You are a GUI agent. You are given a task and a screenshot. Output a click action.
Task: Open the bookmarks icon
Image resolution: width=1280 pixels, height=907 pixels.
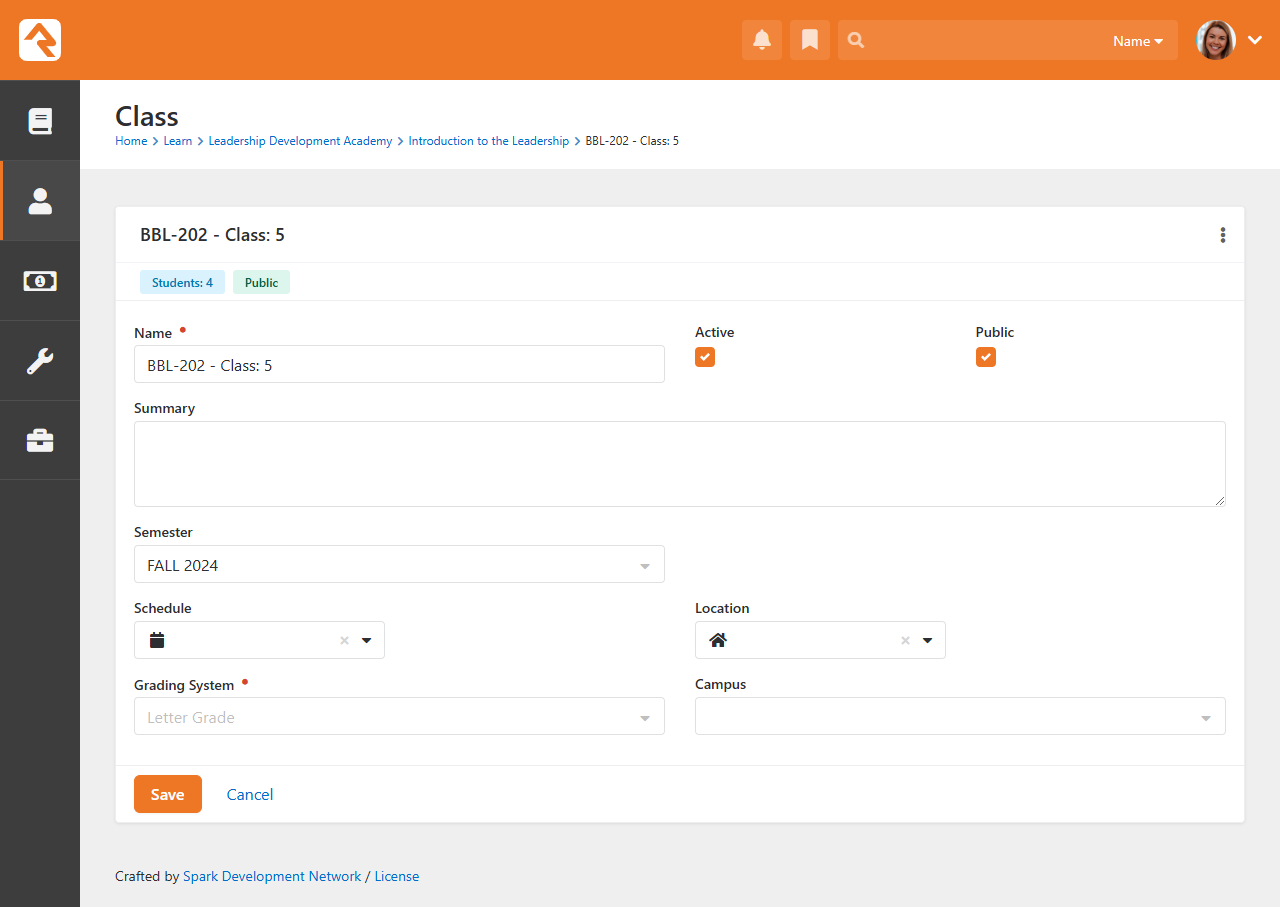(x=810, y=40)
